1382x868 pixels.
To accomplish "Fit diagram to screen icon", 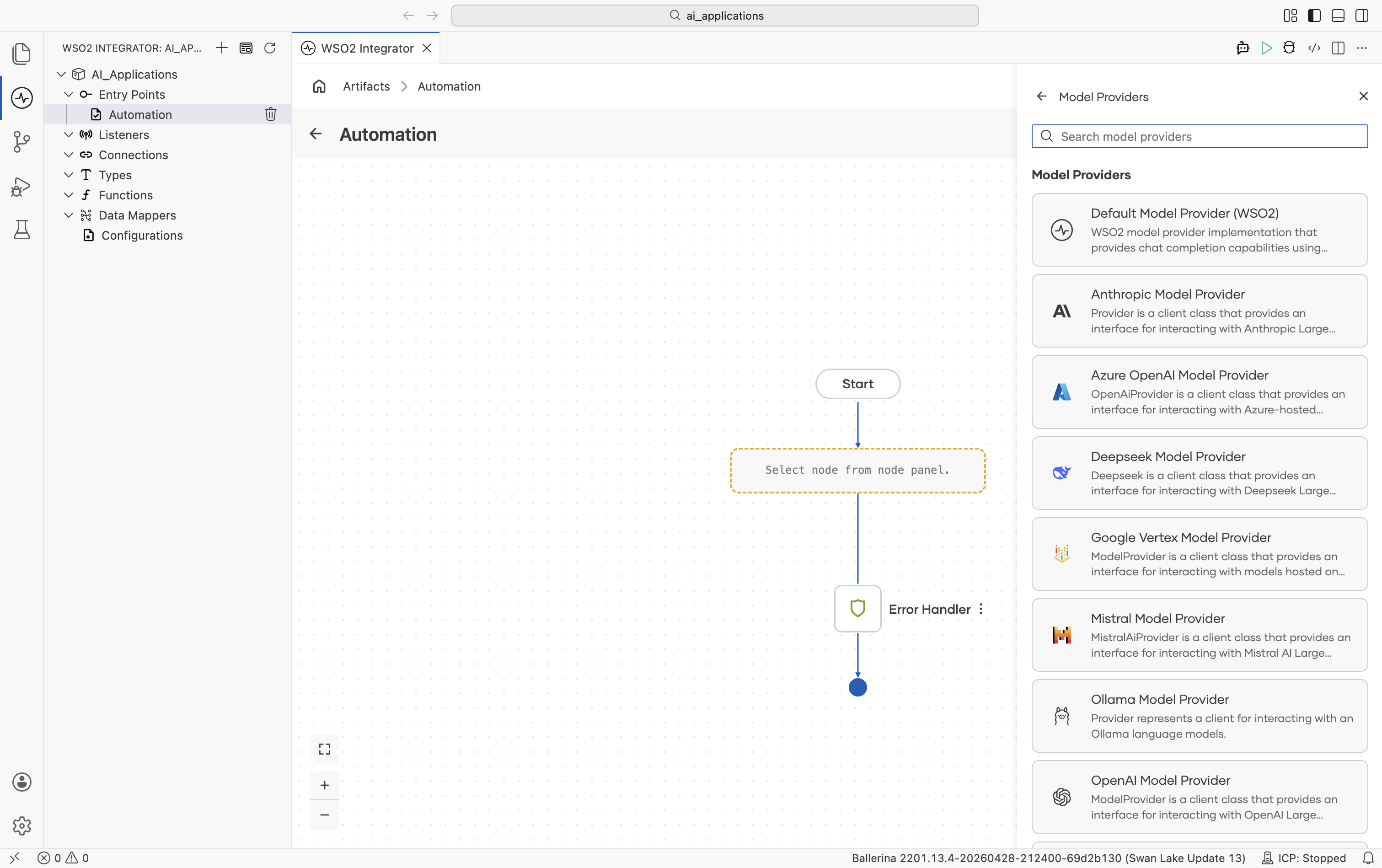I will click(x=325, y=749).
